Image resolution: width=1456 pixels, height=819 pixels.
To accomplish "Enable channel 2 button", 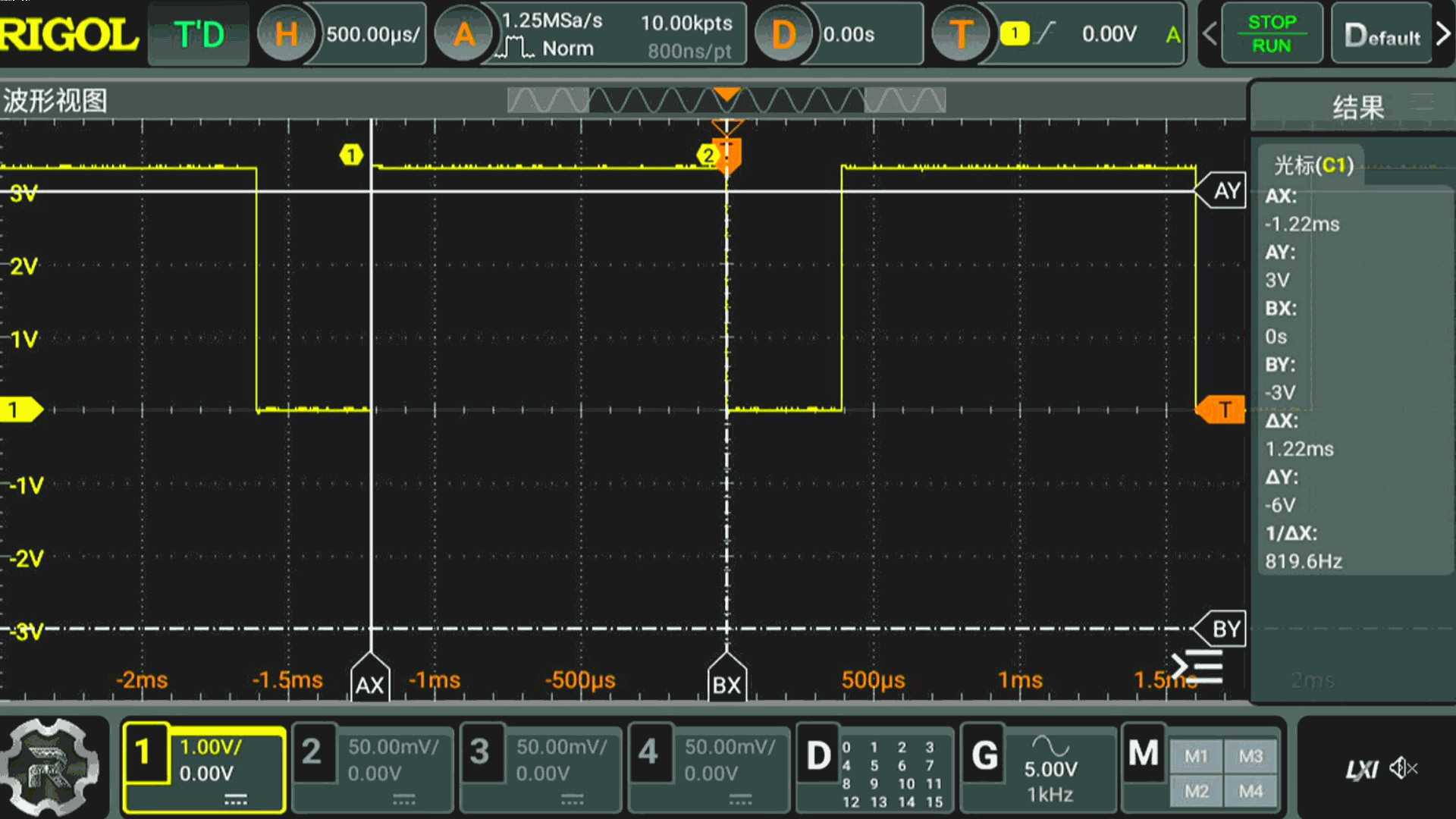I will (312, 753).
